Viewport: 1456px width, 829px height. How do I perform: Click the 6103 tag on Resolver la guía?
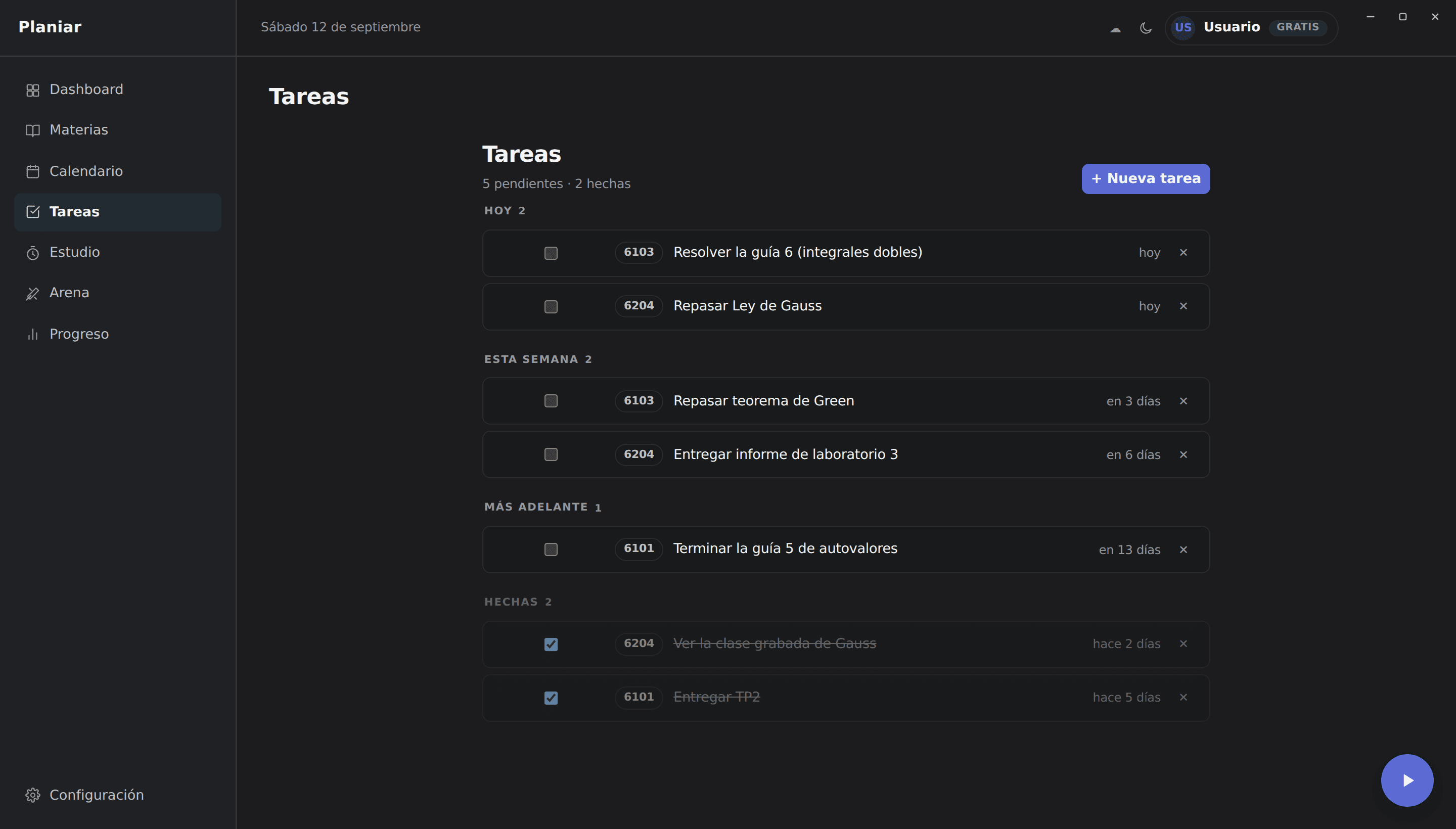click(x=639, y=252)
